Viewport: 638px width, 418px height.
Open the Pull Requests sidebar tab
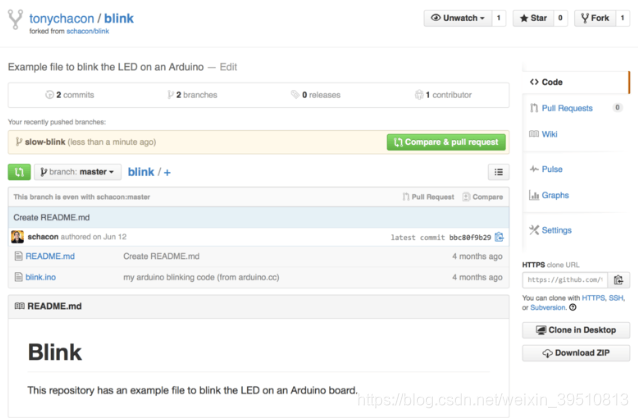click(x=567, y=108)
